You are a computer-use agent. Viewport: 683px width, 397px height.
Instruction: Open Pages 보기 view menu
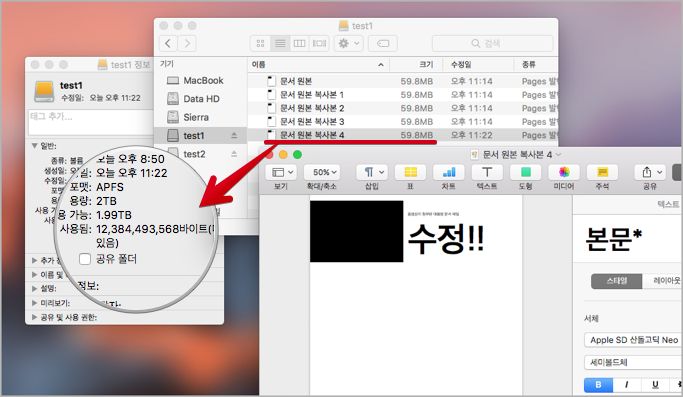(x=281, y=173)
